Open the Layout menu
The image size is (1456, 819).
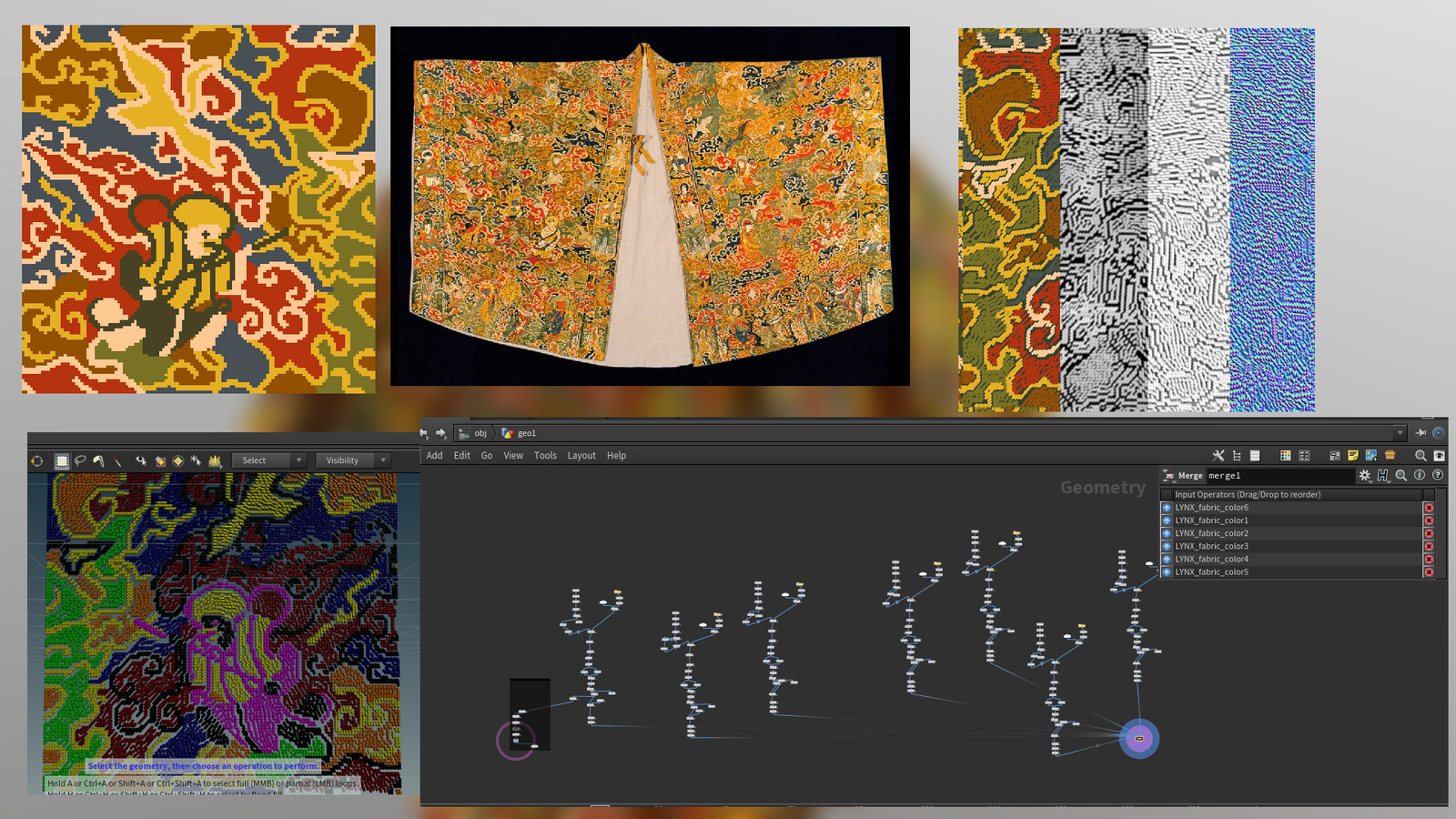(x=581, y=456)
